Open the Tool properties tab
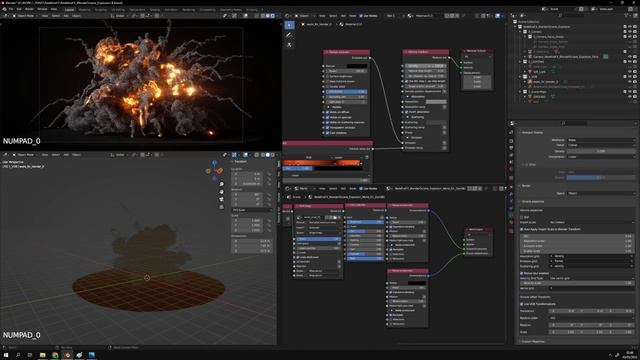Screen dimensions: 640x360 (511, 132)
